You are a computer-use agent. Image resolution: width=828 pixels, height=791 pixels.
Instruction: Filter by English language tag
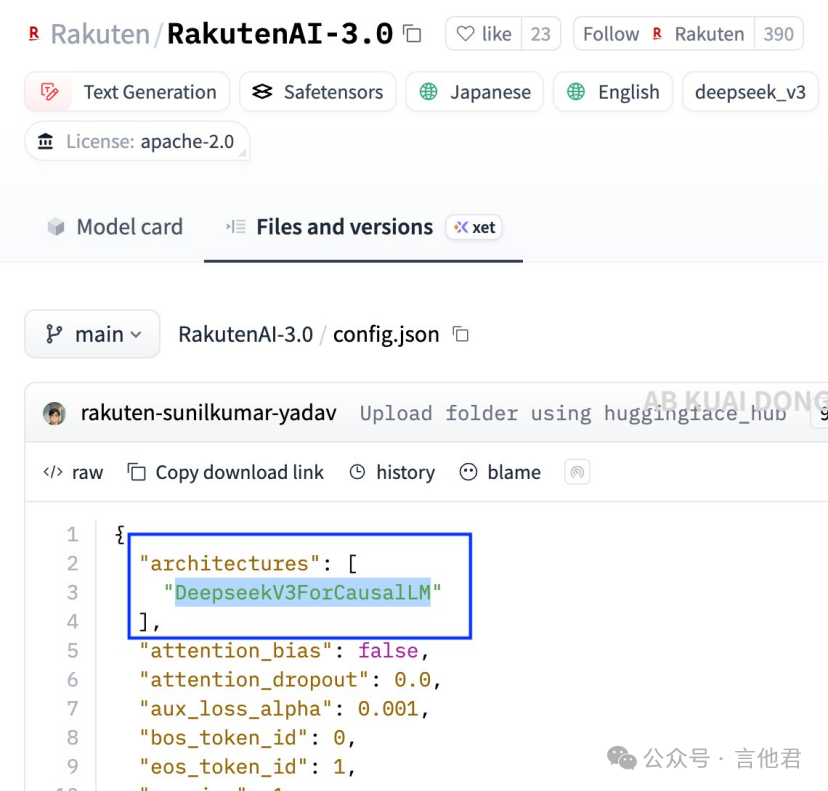613,92
